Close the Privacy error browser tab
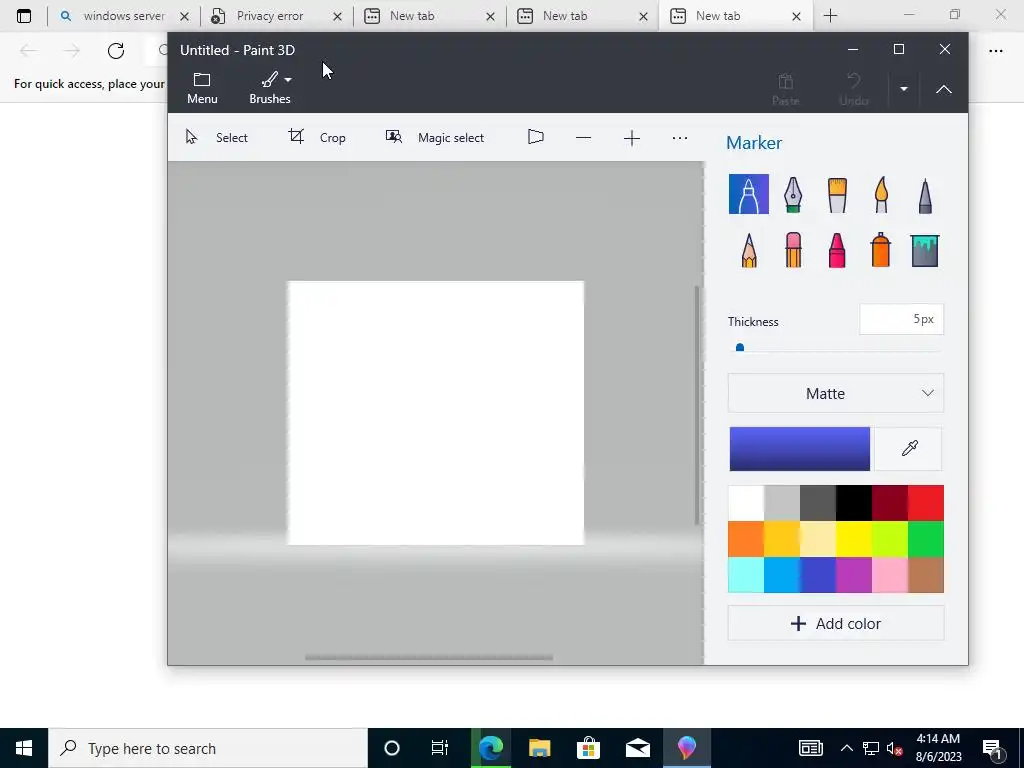The width and height of the screenshot is (1024, 768). click(x=338, y=16)
